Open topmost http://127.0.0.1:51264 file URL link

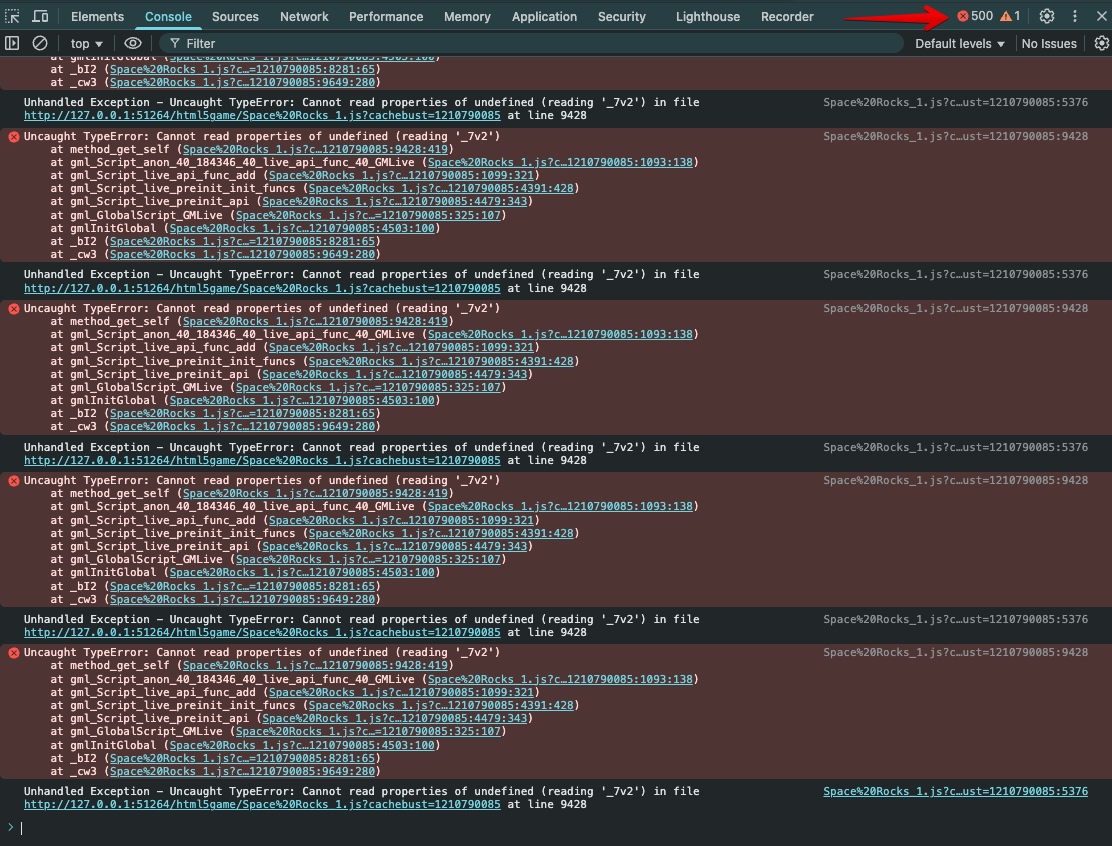(x=262, y=116)
